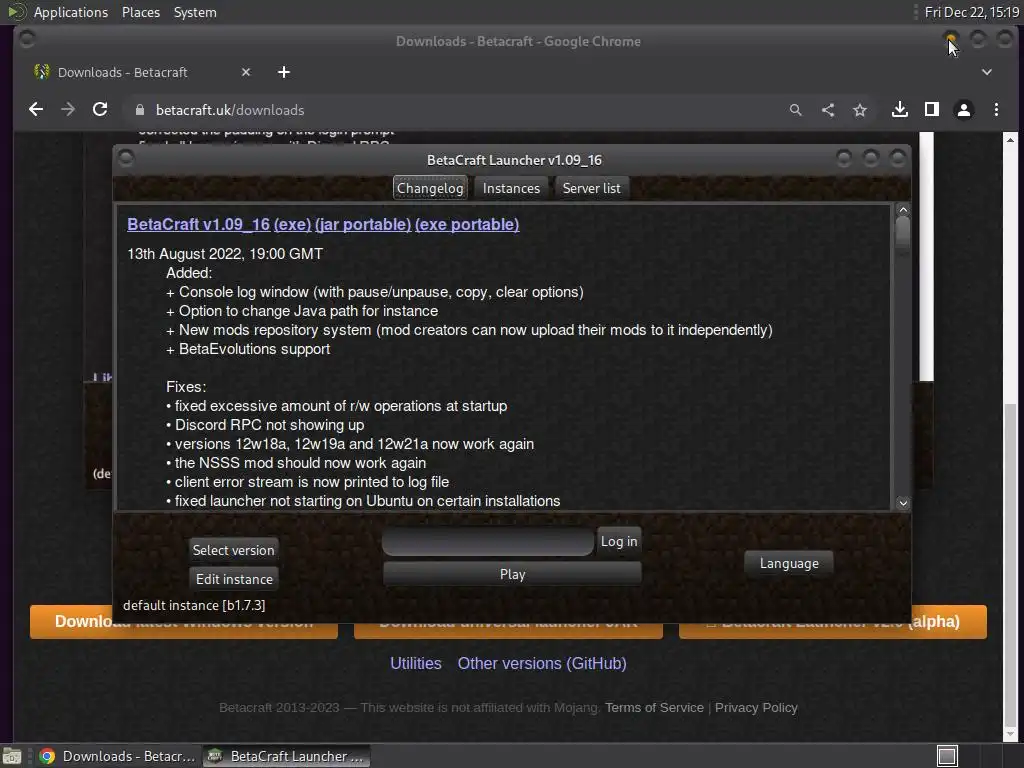Open Other versions (GitHub) link
Image resolution: width=1024 pixels, height=768 pixels.
pos(542,663)
